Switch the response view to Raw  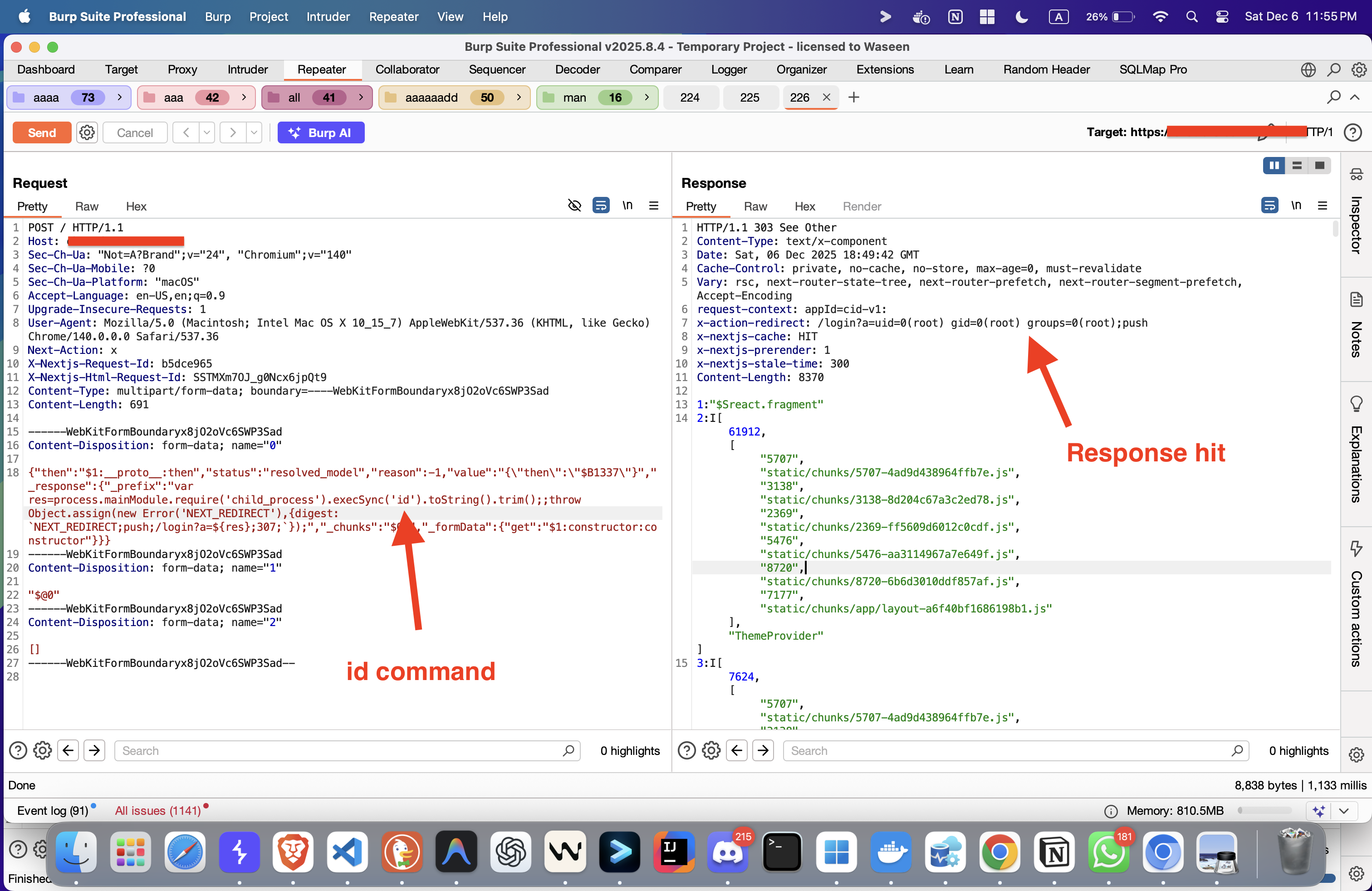(x=755, y=206)
